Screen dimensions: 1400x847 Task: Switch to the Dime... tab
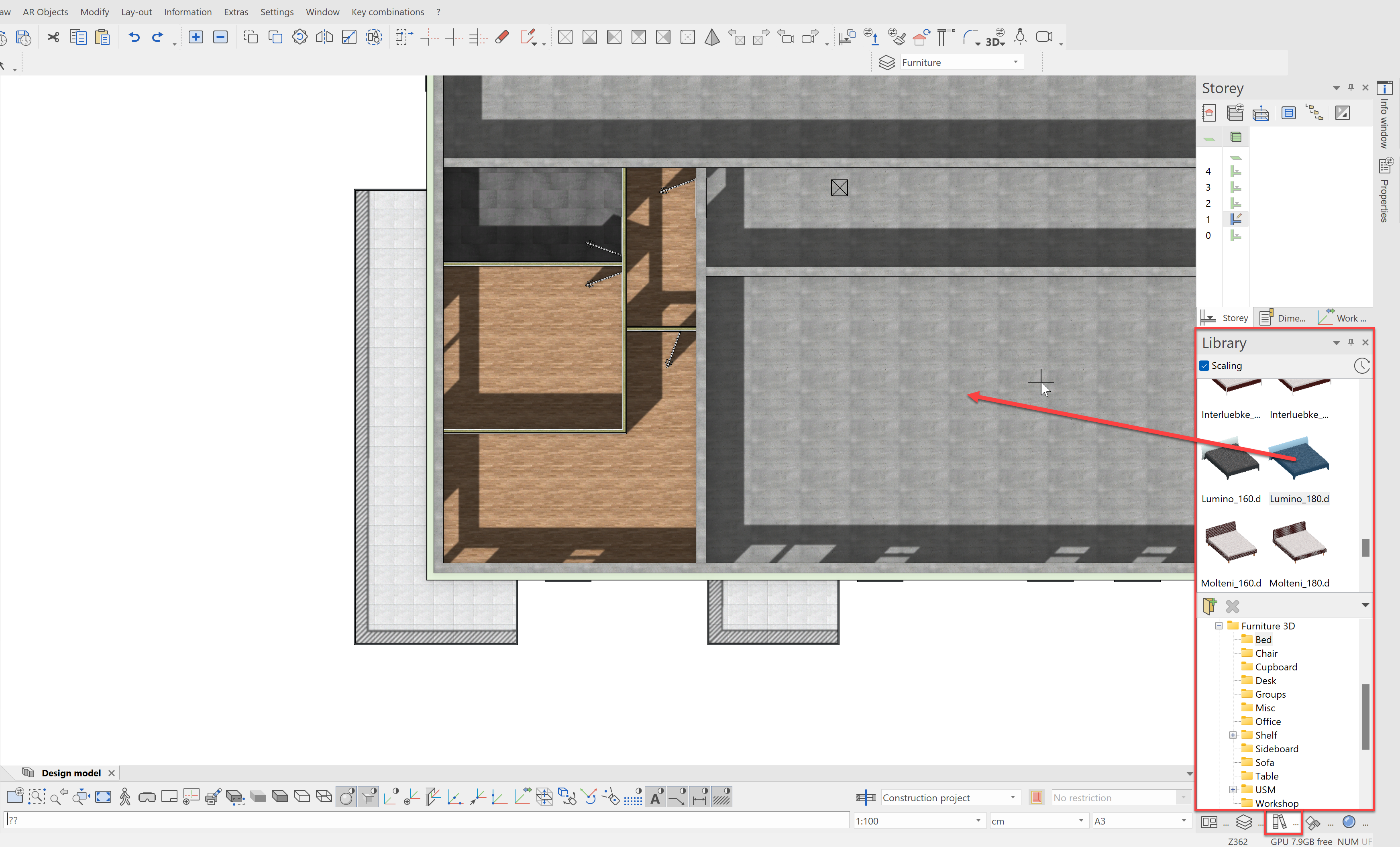pyautogui.click(x=1283, y=318)
